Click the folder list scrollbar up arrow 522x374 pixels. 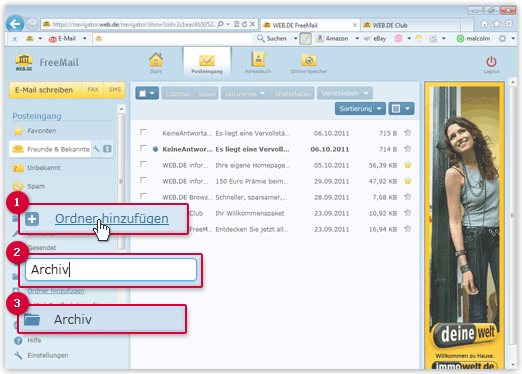coord(121,109)
